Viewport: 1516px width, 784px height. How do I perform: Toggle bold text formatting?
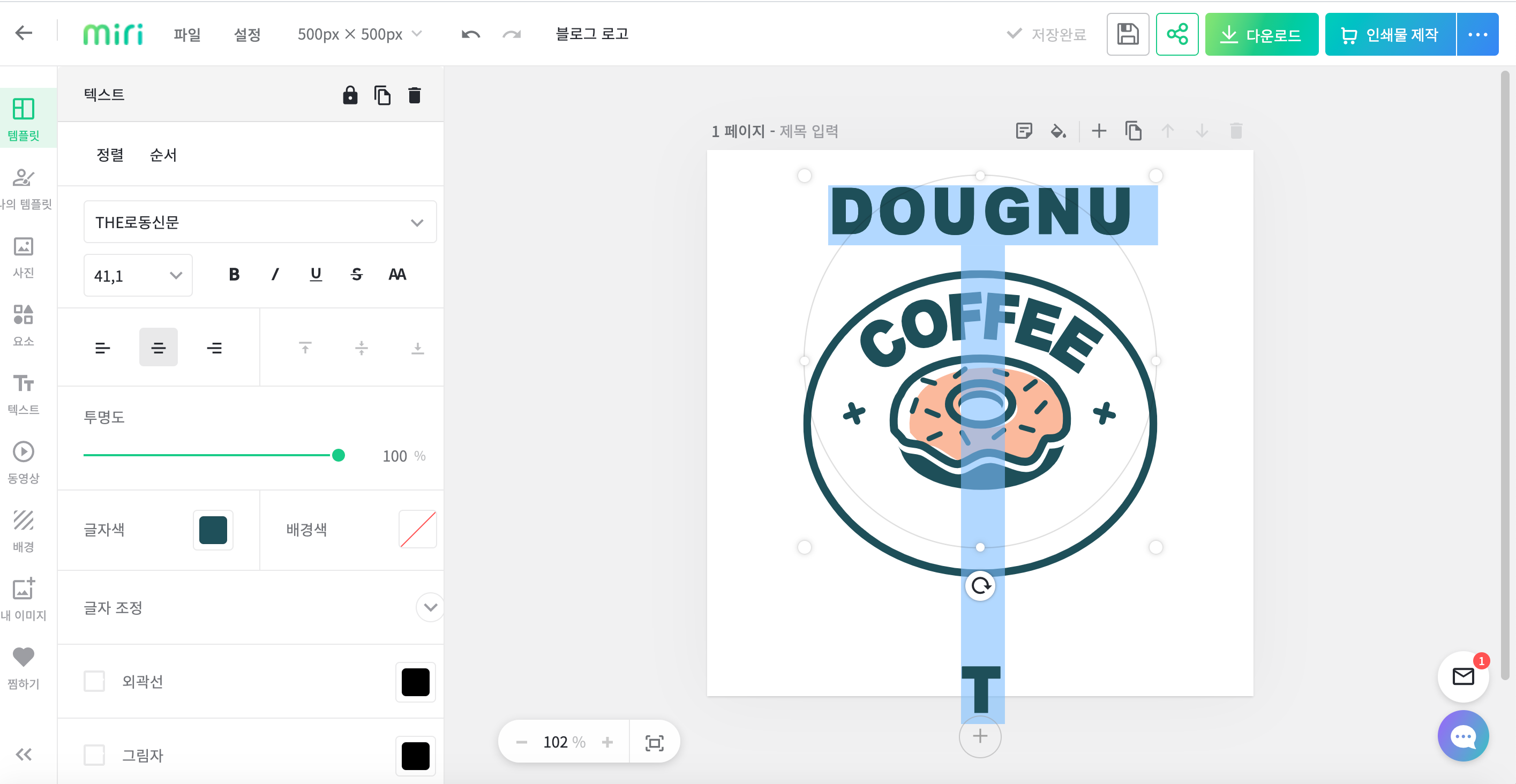[234, 274]
